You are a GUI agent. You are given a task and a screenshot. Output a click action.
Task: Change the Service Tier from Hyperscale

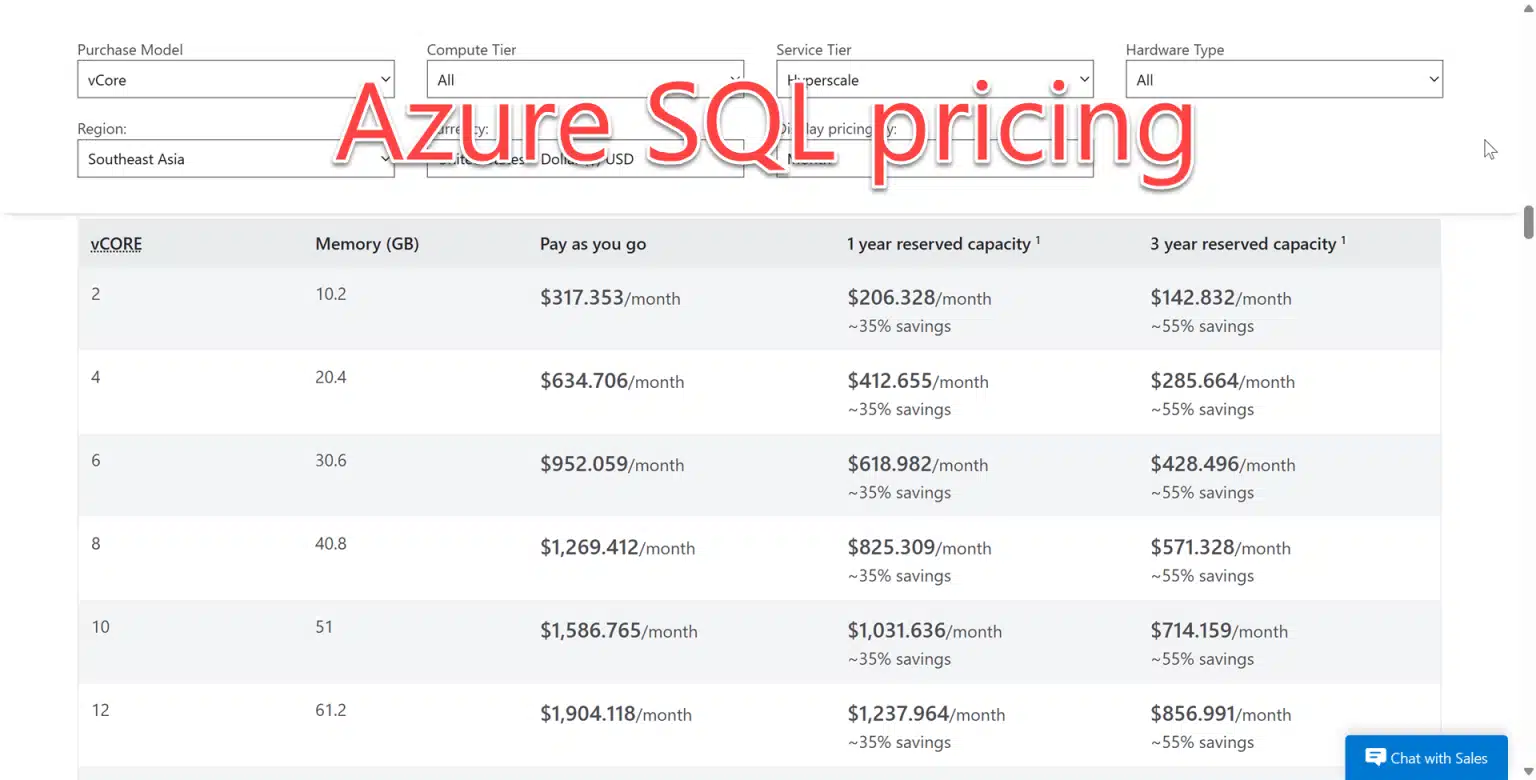tap(935, 79)
